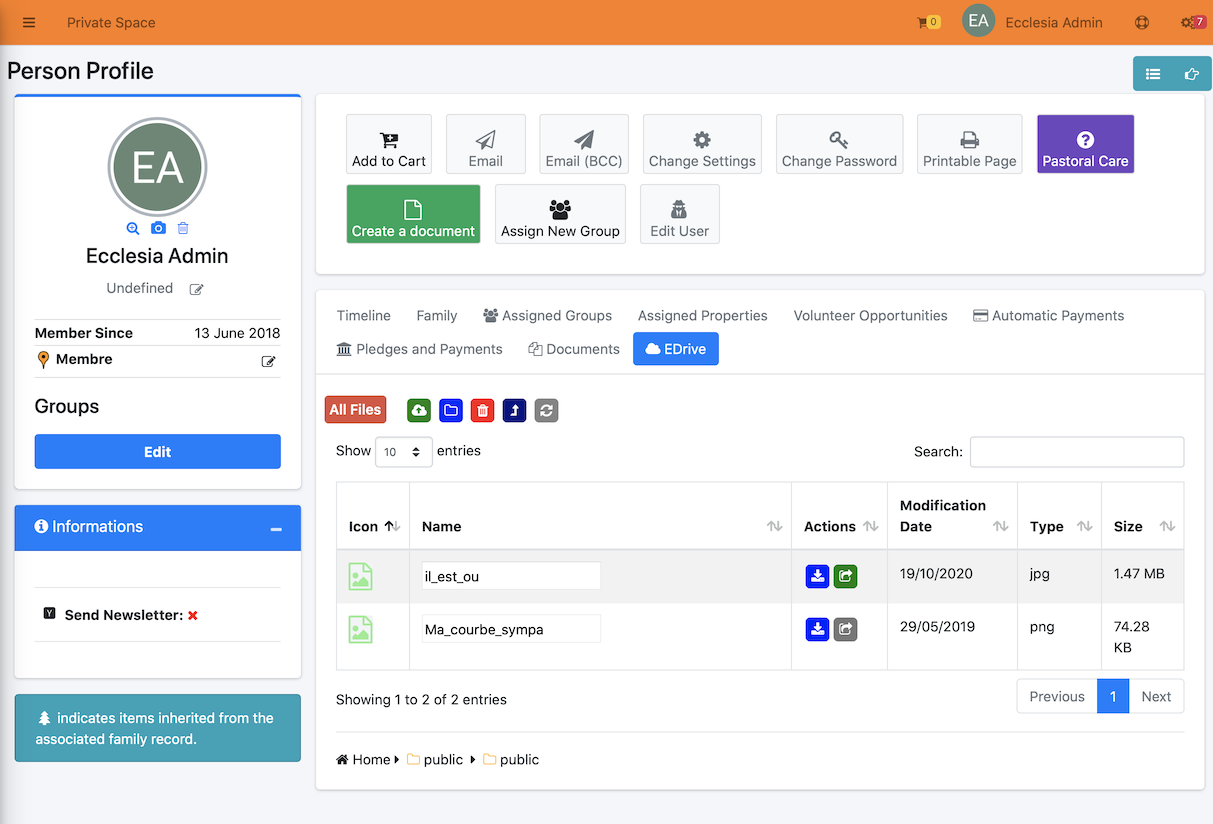The width and height of the screenshot is (1213, 824).
Task: Switch to the Family tab
Action: pos(437,315)
